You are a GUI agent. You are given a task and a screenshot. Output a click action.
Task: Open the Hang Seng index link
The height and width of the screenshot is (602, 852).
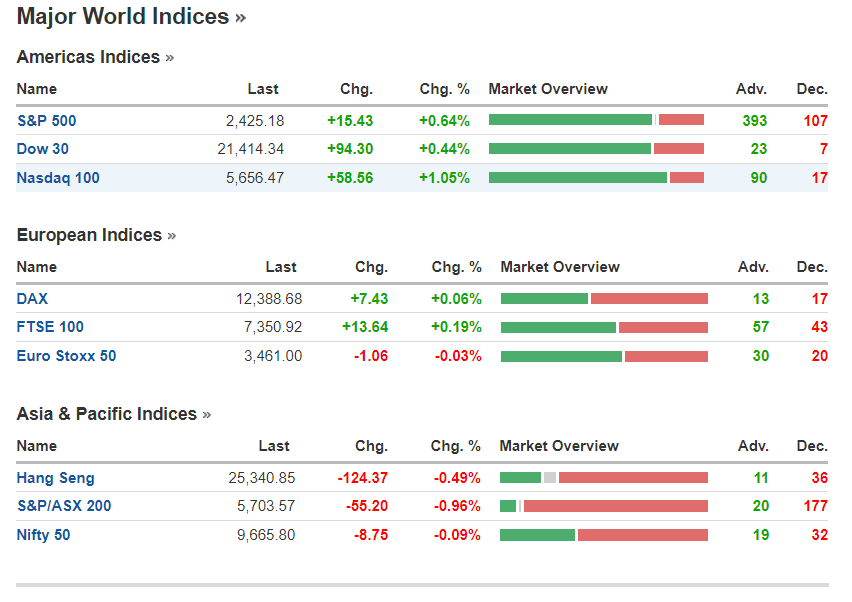pyautogui.click(x=56, y=478)
